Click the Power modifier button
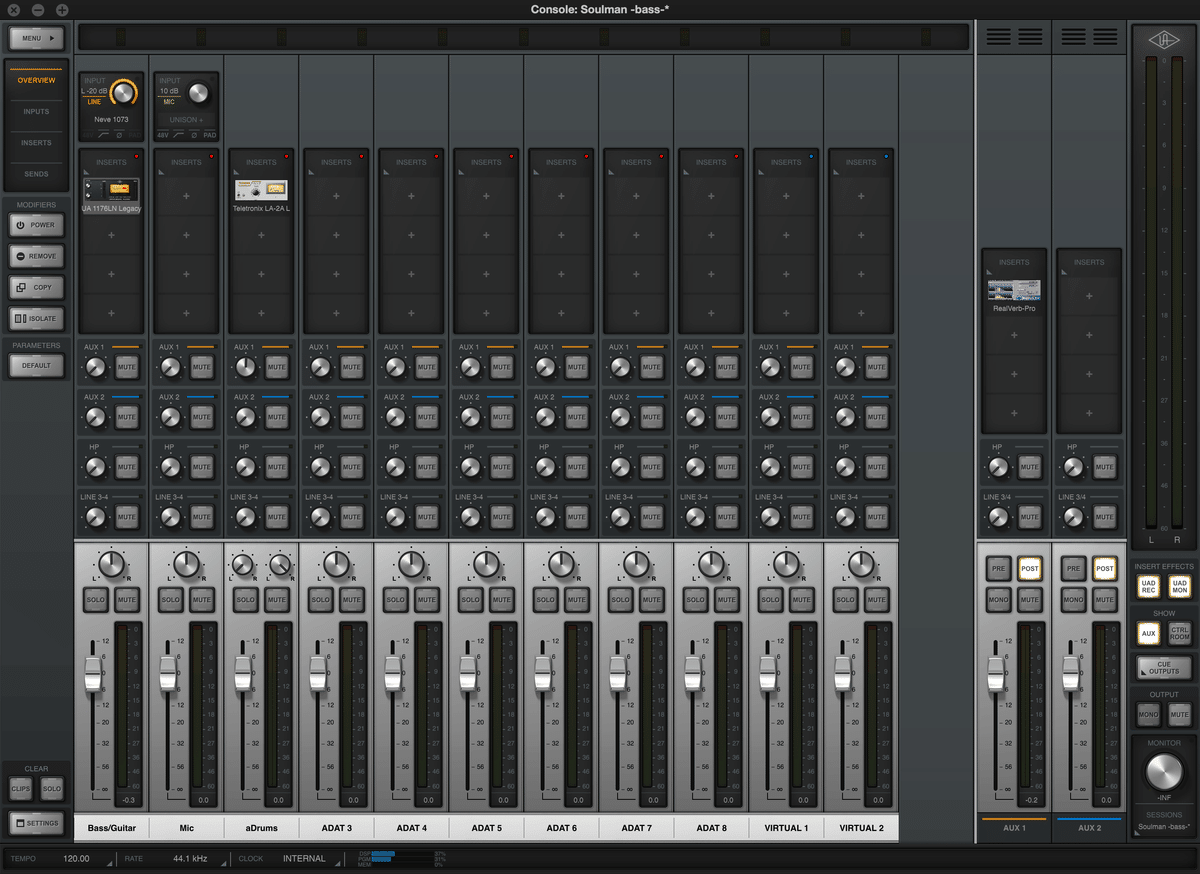The height and width of the screenshot is (874, 1200). coord(37,225)
